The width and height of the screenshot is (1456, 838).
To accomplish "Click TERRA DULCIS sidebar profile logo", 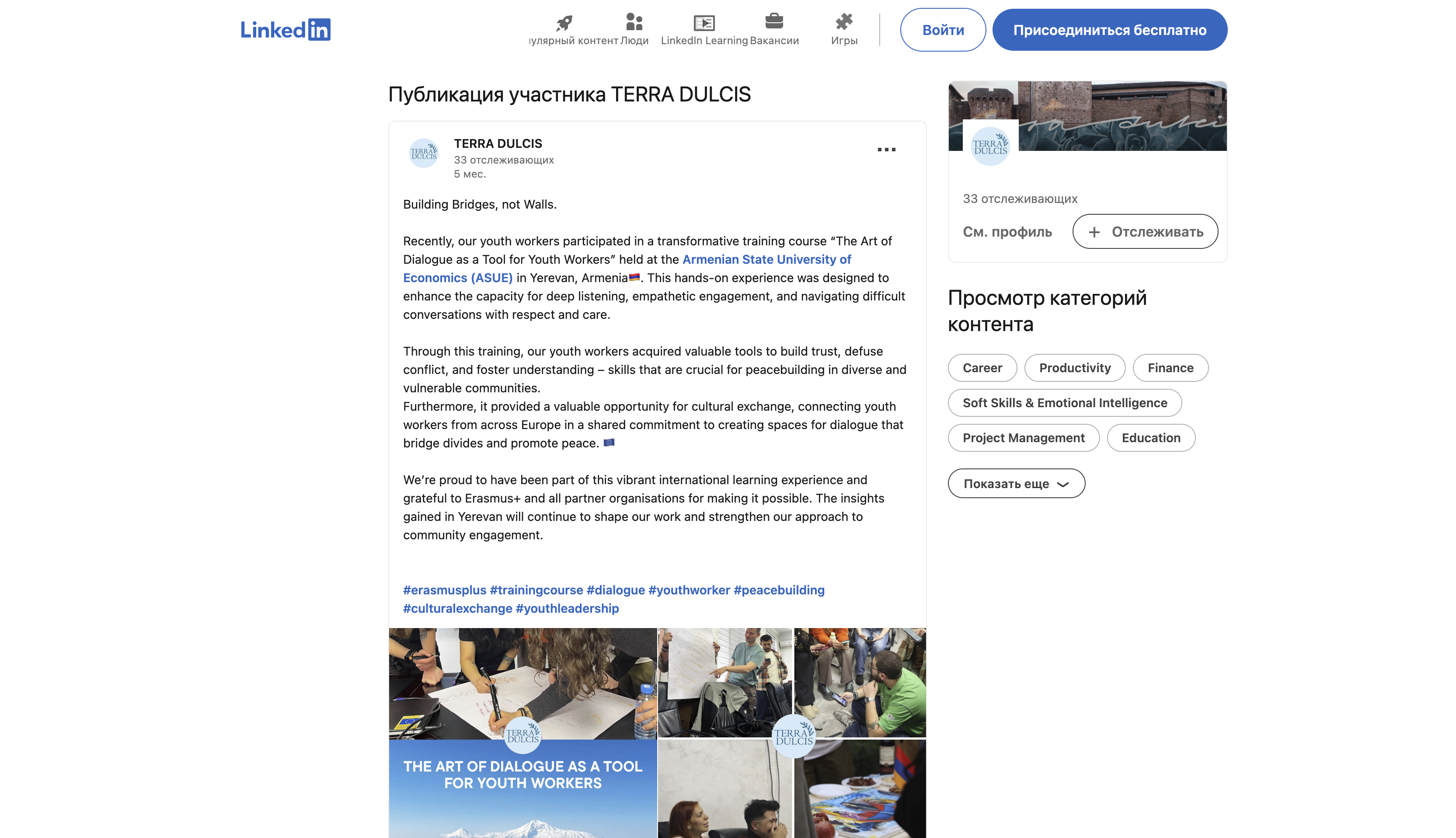I will point(990,146).
